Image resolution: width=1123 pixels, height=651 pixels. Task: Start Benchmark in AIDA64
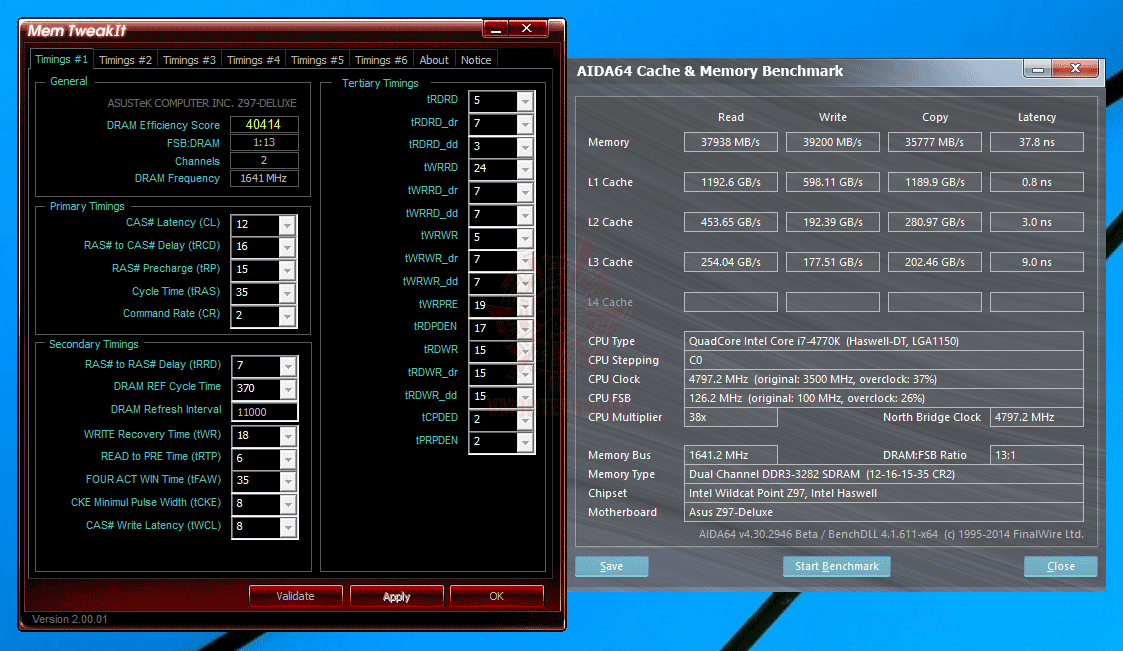coord(837,566)
